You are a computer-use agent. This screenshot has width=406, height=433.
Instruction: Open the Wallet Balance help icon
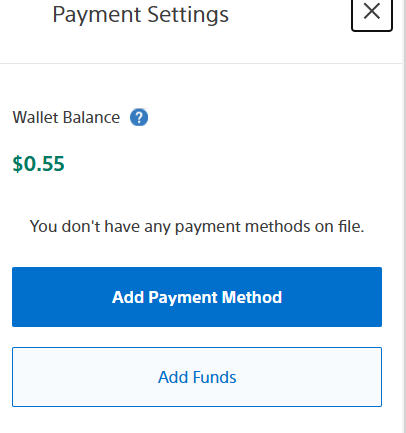(x=139, y=117)
